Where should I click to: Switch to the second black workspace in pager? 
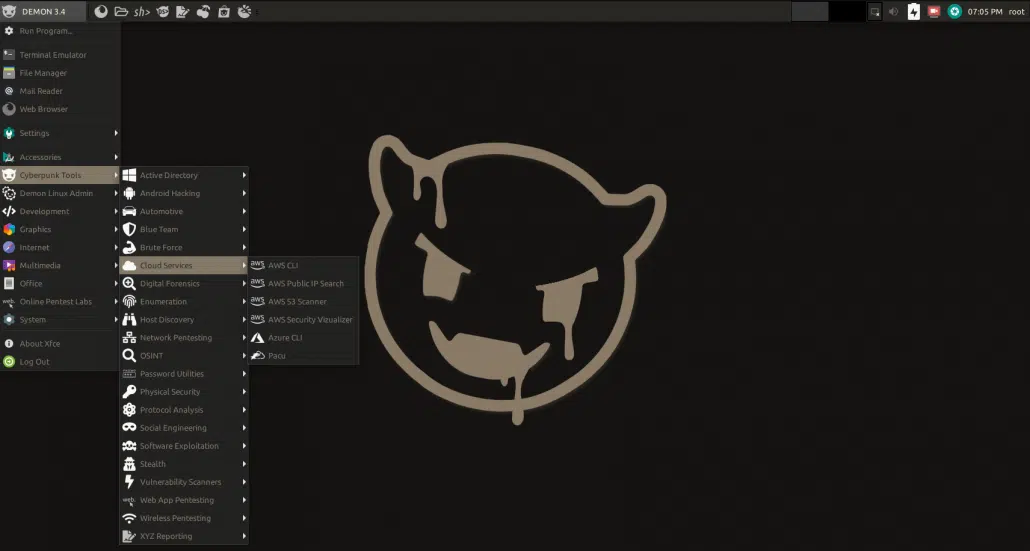(x=847, y=11)
